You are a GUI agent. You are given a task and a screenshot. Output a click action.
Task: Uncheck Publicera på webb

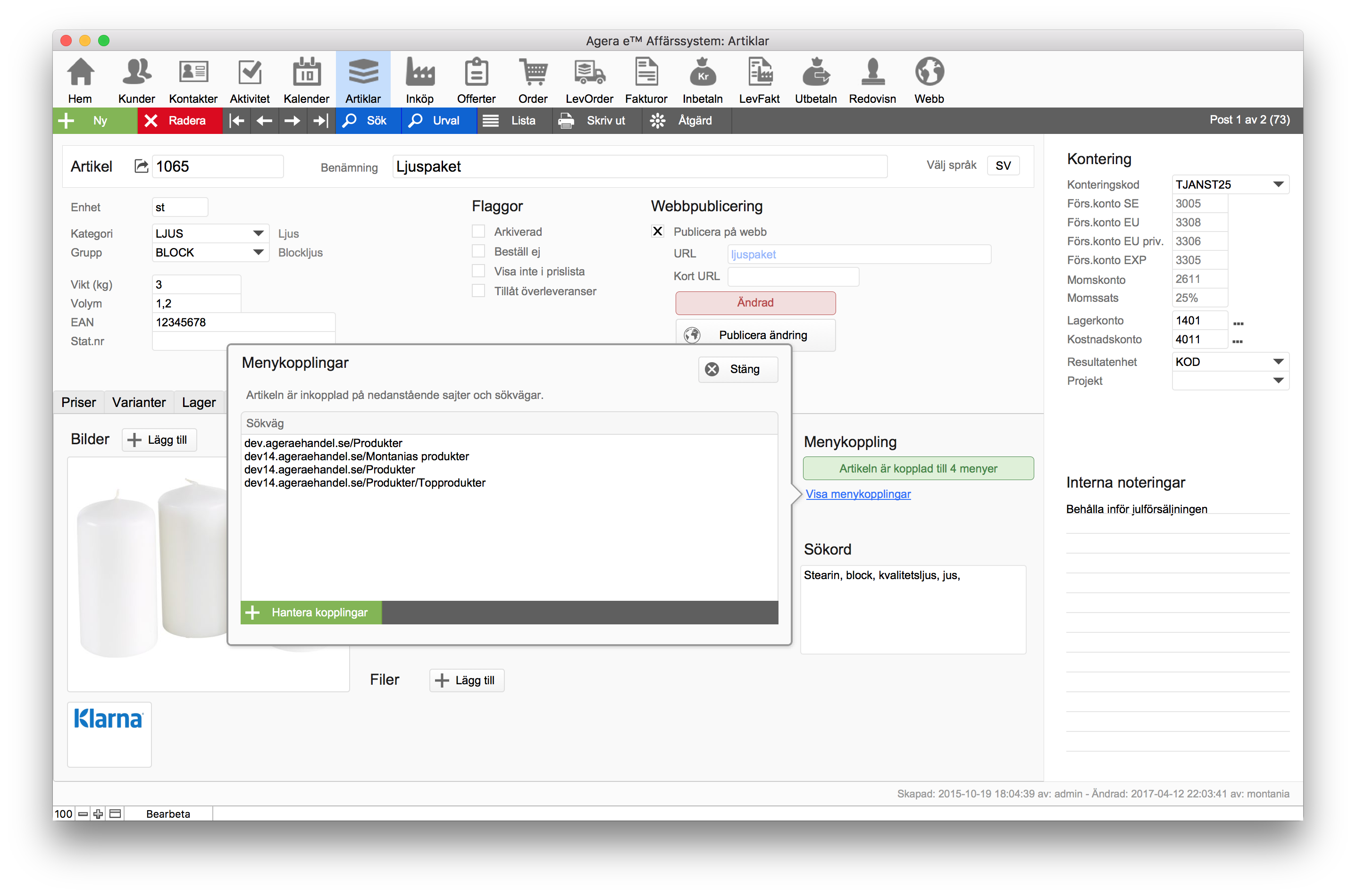[657, 232]
